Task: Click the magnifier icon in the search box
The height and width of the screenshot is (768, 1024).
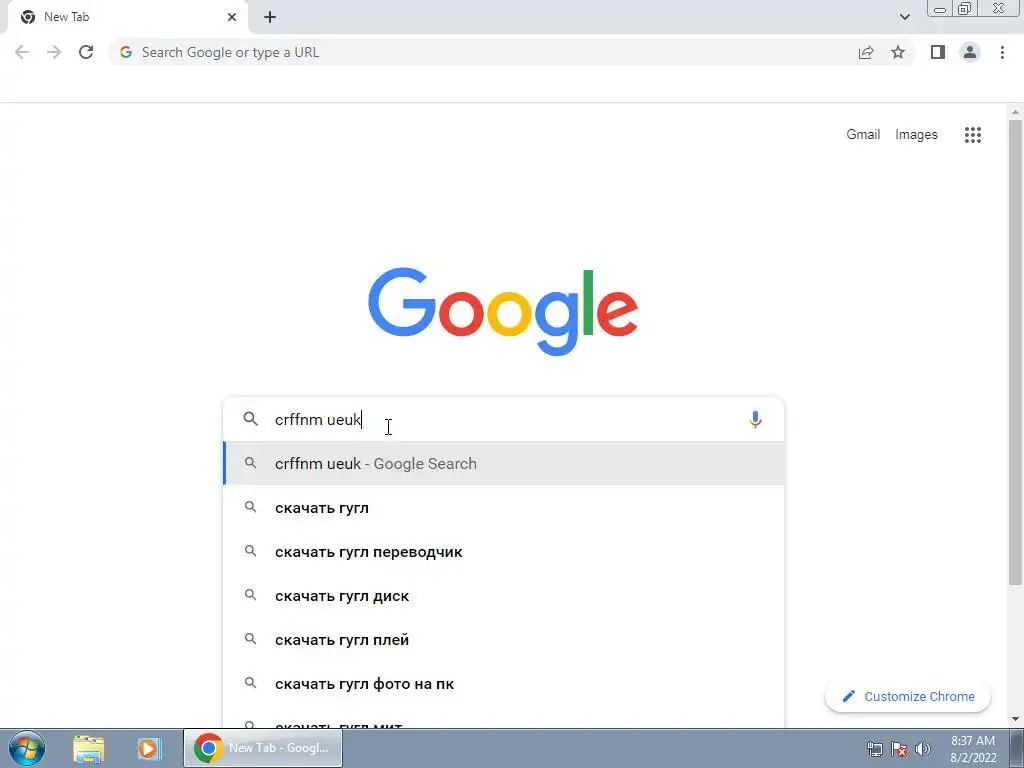Action: point(251,419)
